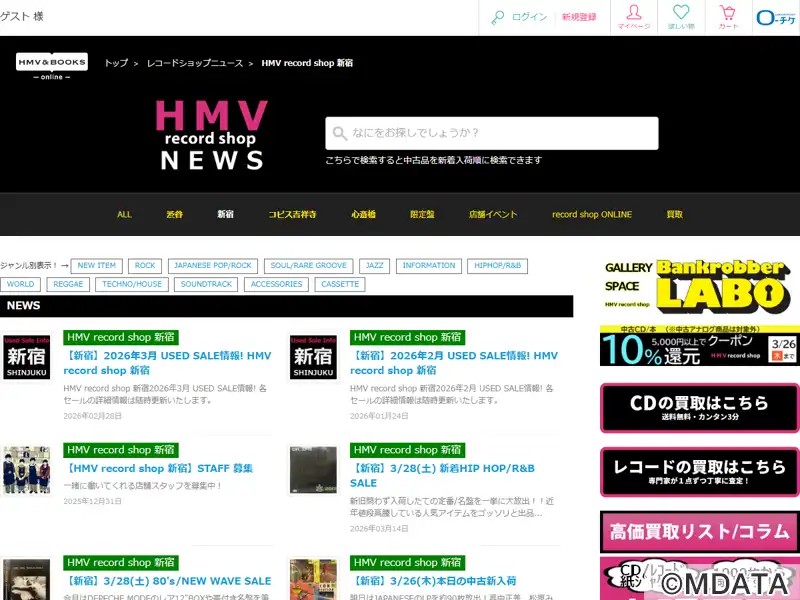The width and height of the screenshot is (800, 600).
Task: Select the 買取 nav tab
Action: (674, 214)
